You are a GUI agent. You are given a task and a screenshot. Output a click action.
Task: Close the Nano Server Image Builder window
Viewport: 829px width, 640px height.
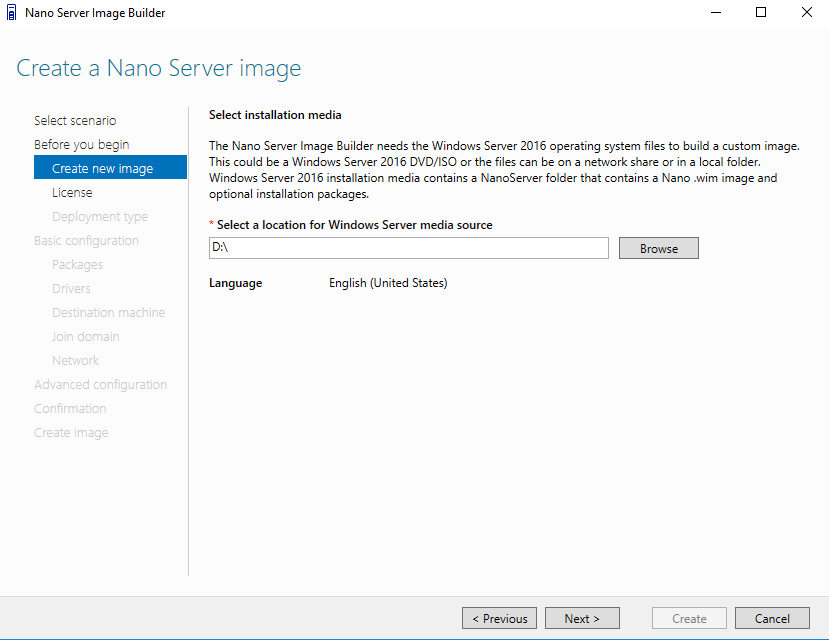[806, 13]
